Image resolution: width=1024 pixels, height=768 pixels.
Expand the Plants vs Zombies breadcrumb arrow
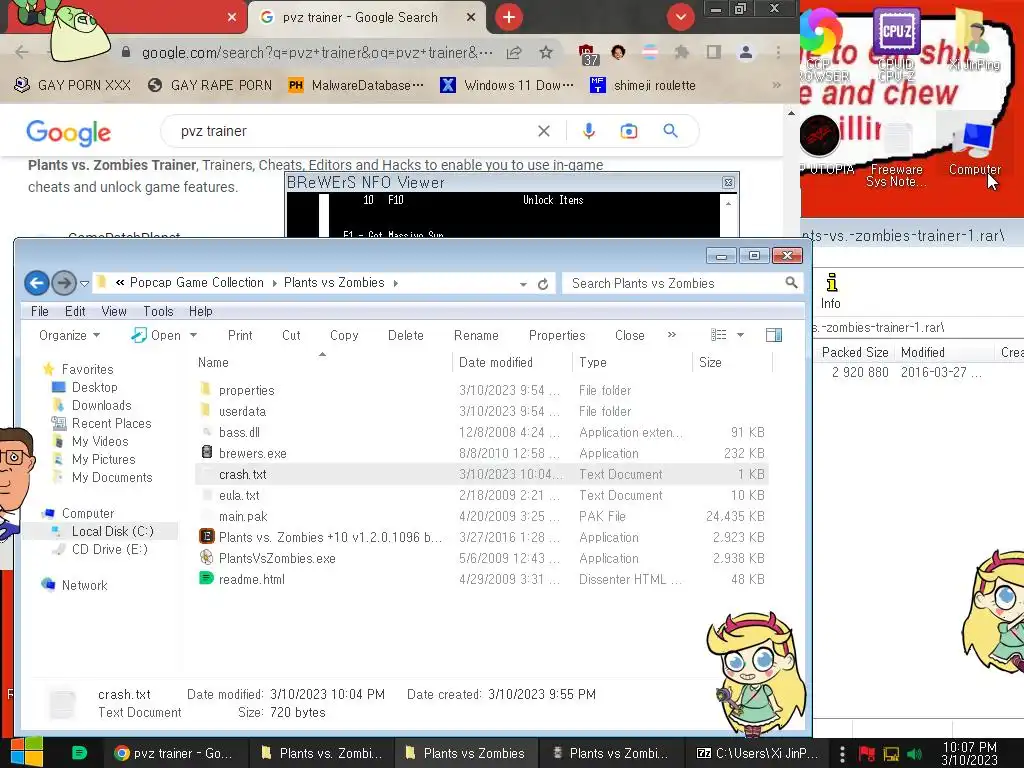pos(396,283)
